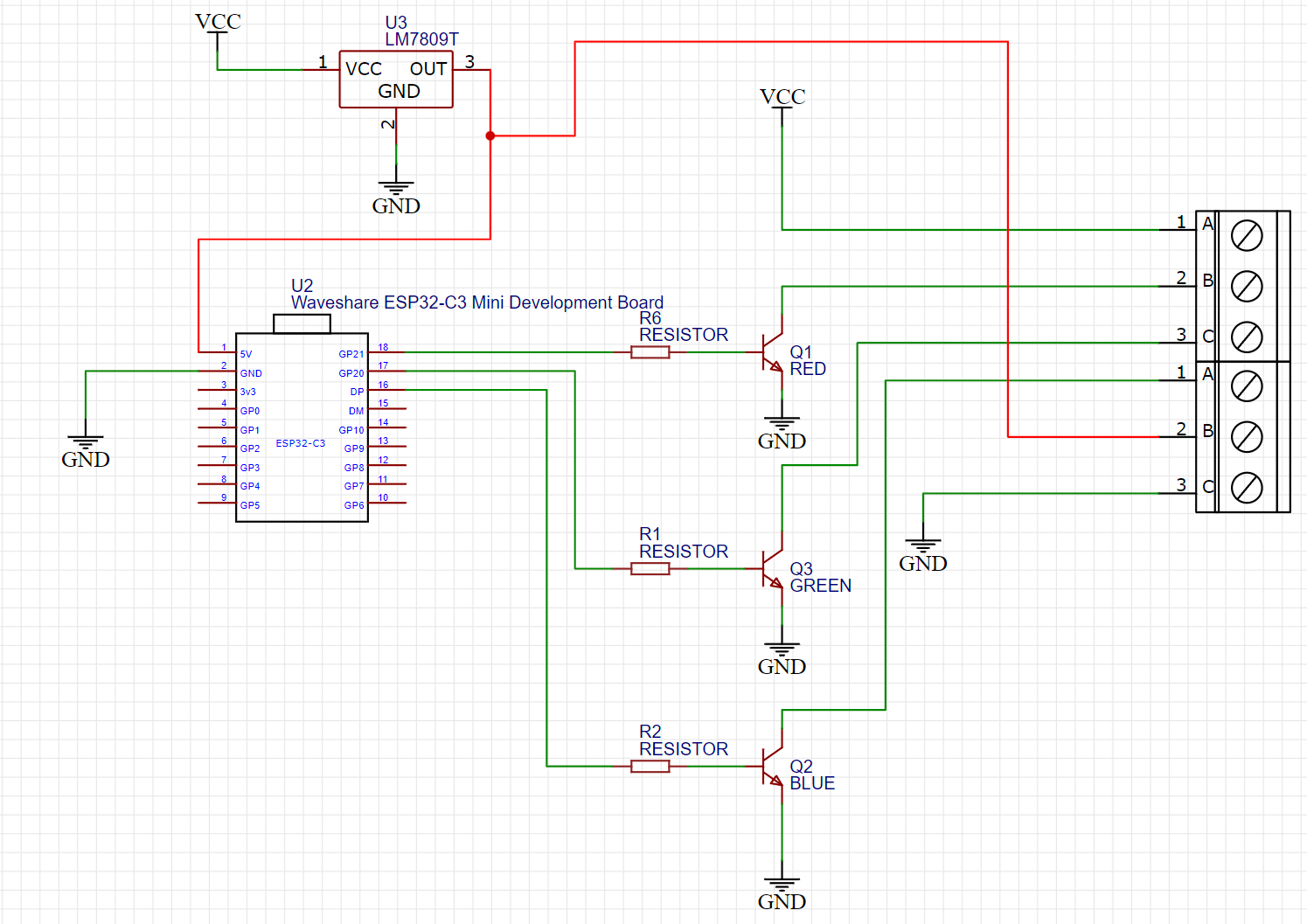Viewport: 1307px width, 924px height.
Task: Click the GND symbol below Q2 BLUE
Action: [x=781, y=879]
